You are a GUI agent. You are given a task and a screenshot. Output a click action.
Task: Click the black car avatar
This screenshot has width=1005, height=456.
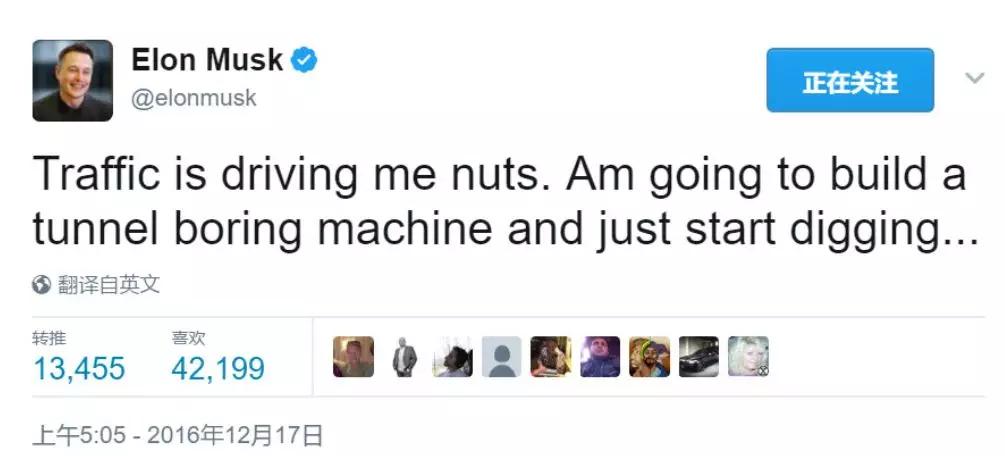[698, 357]
